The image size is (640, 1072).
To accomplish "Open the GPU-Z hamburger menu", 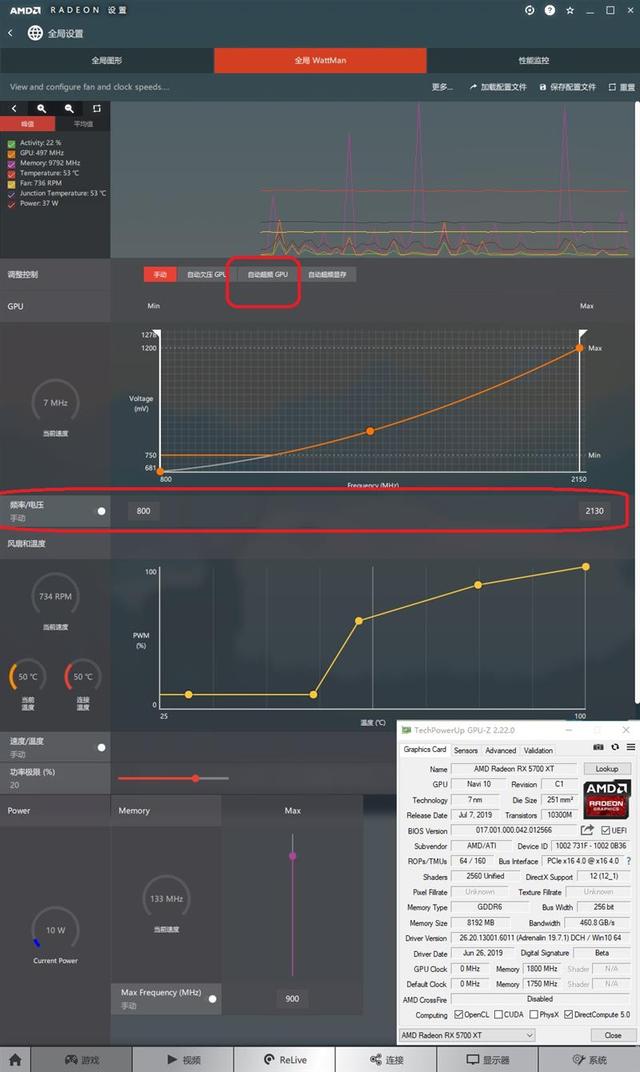I will 630,748.
